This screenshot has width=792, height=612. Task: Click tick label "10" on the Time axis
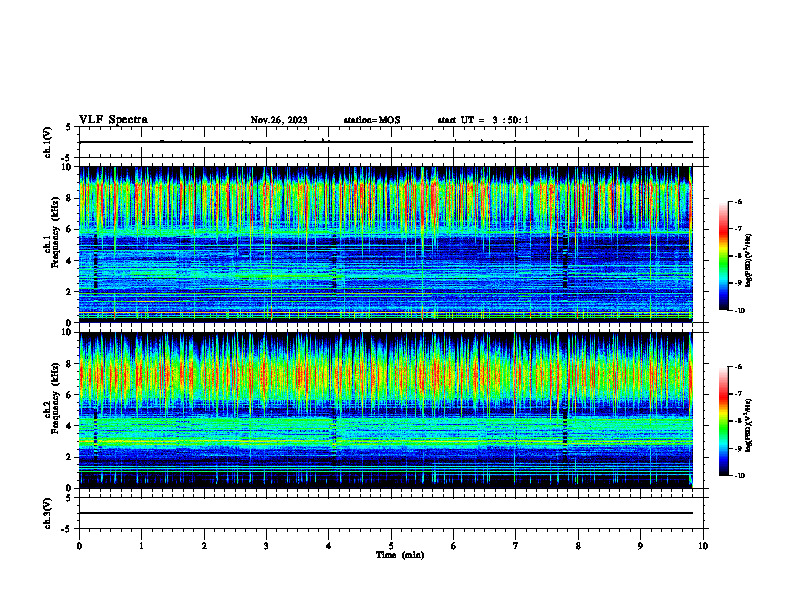click(x=703, y=546)
